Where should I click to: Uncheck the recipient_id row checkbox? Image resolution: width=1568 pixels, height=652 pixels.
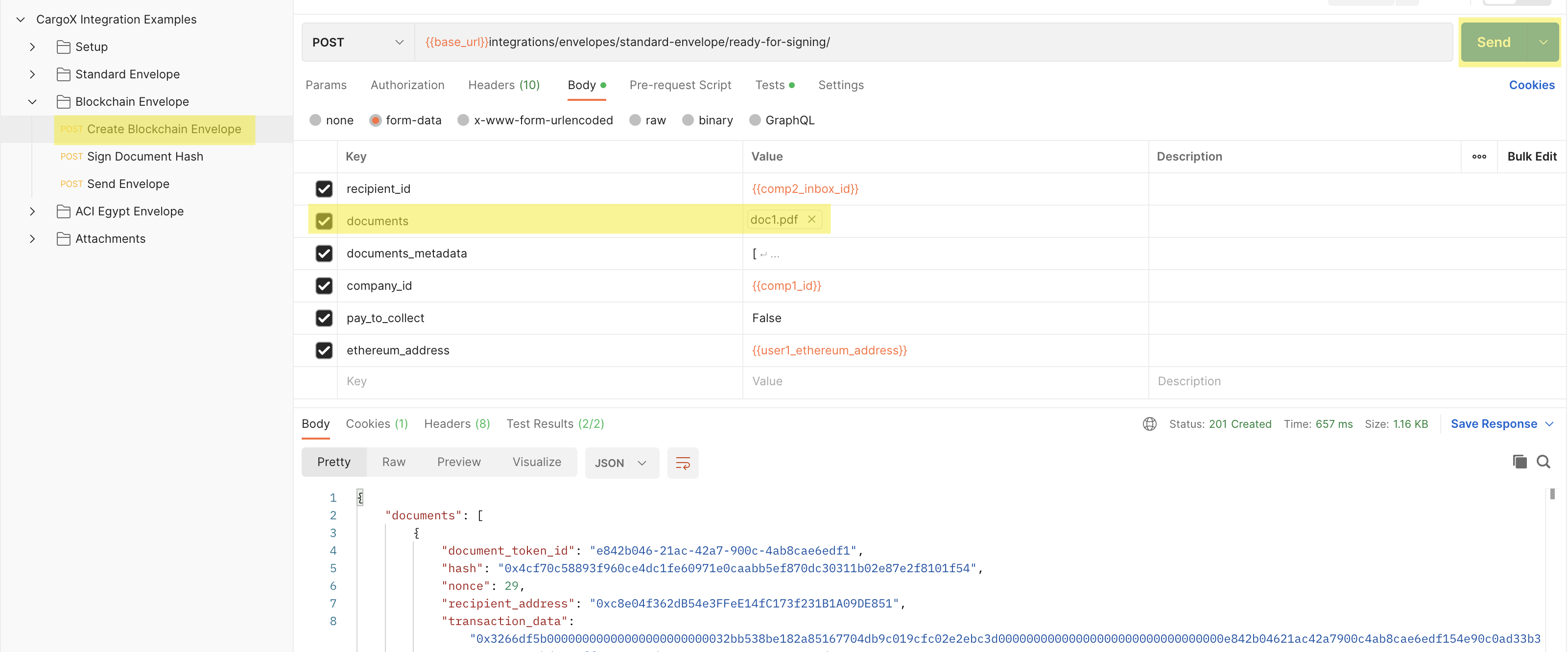(x=324, y=188)
